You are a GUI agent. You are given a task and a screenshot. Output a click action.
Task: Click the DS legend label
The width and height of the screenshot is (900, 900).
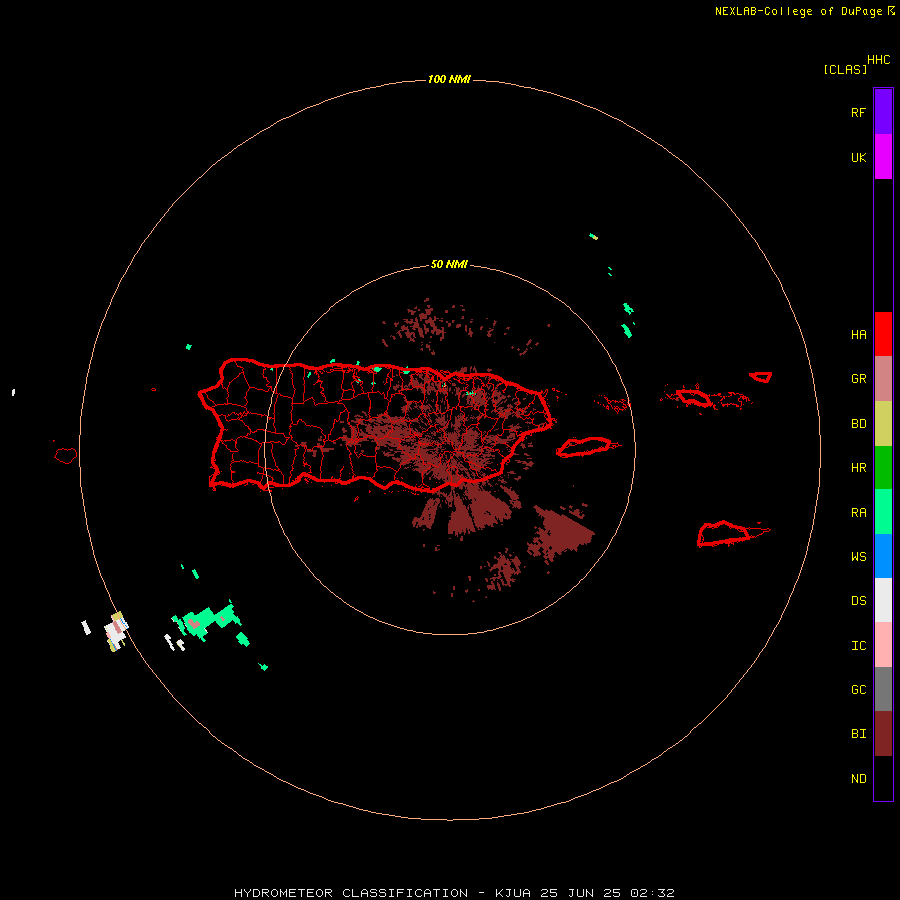[x=858, y=601]
